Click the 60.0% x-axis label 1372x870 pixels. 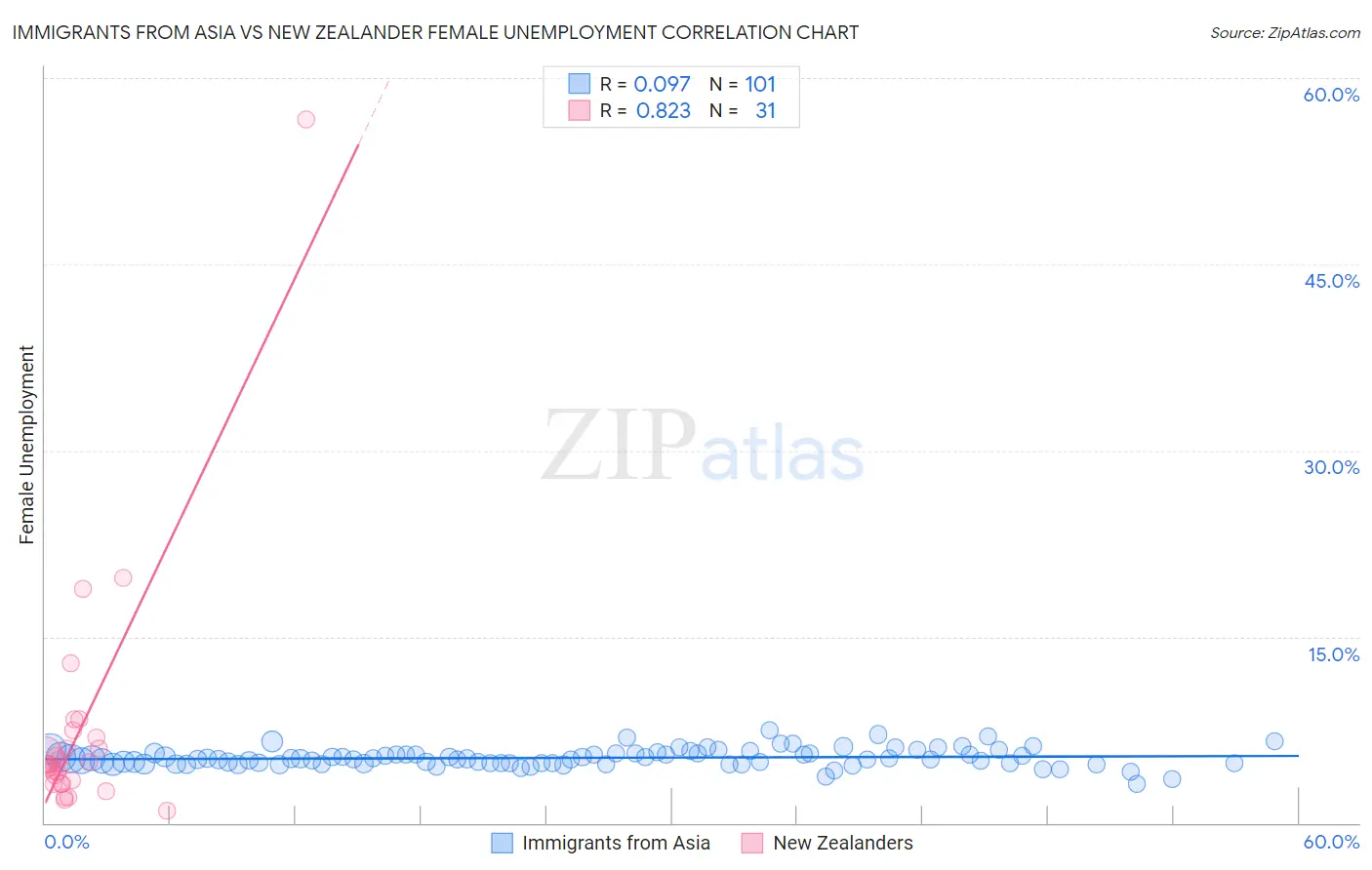point(1331,842)
